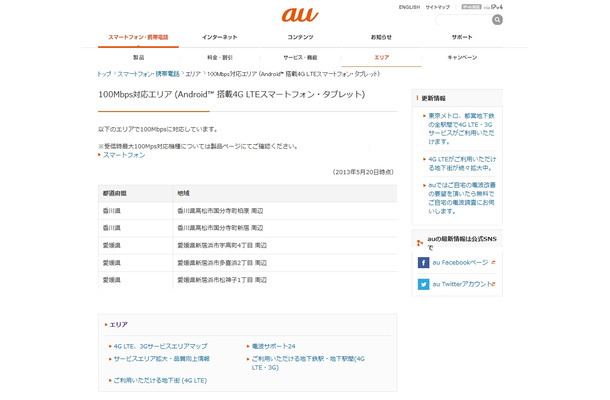Click the search magnifier button

[x=497, y=19]
